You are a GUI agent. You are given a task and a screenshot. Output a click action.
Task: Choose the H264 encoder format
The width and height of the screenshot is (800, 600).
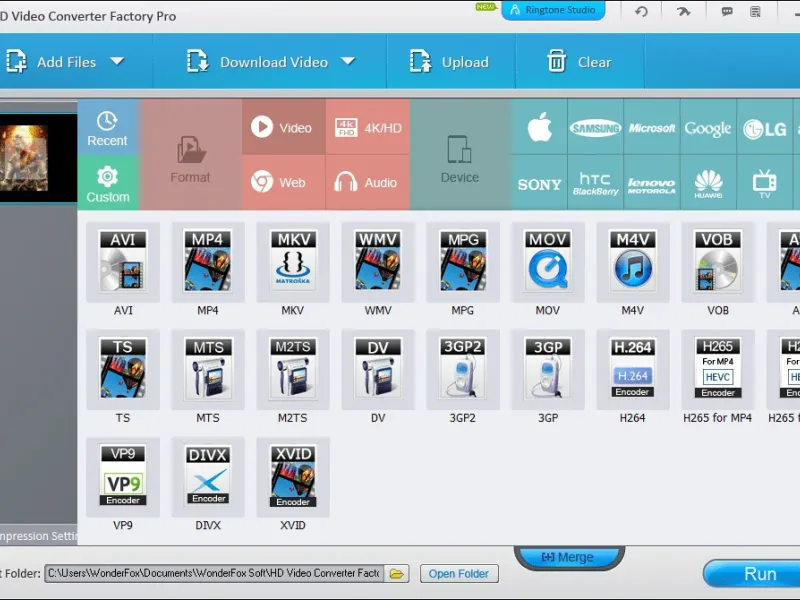pos(633,369)
